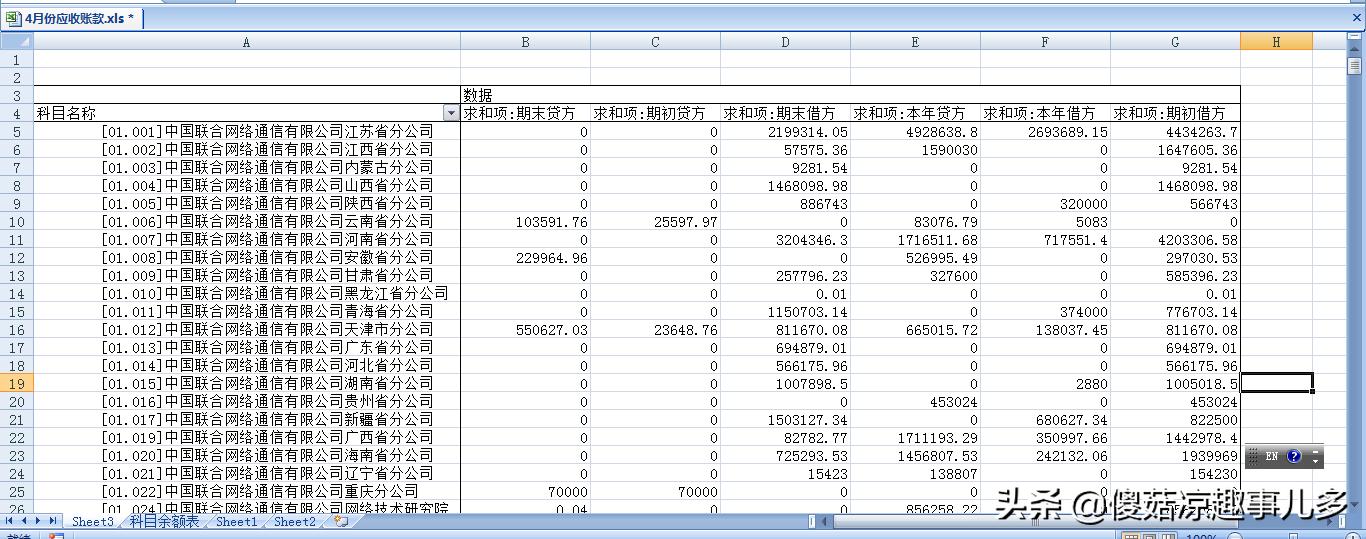Click the previous sheet navigation arrow
1366x539 pixels.
(x=24, y=521)
